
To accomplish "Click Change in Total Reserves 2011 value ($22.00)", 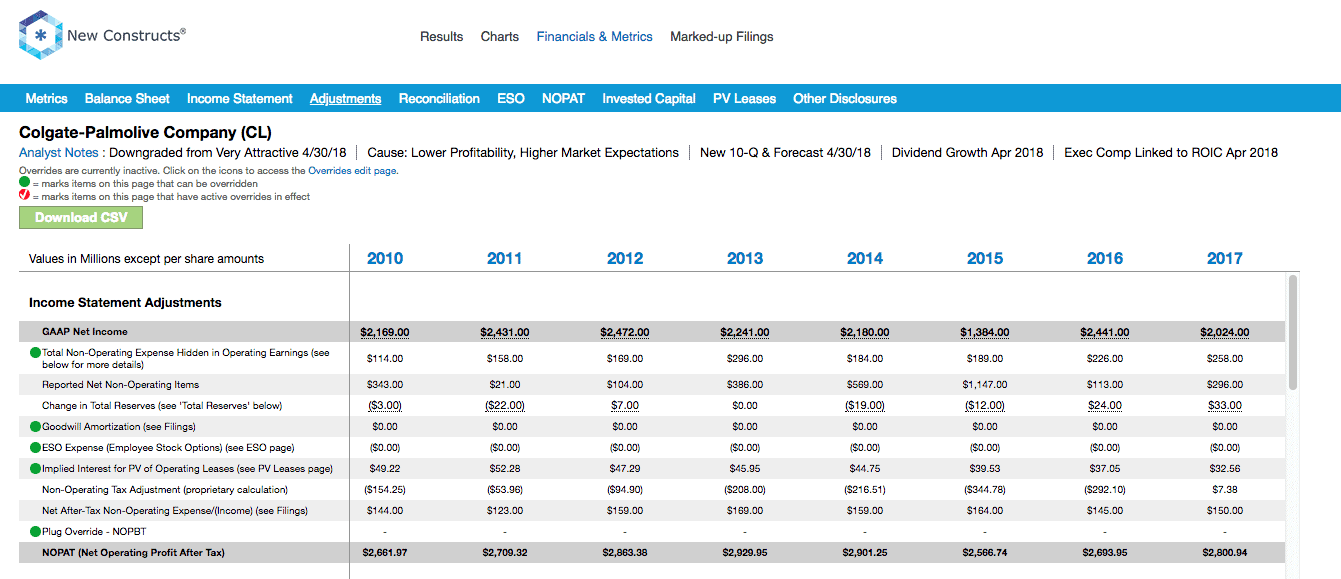I will (x=505, y=405).
